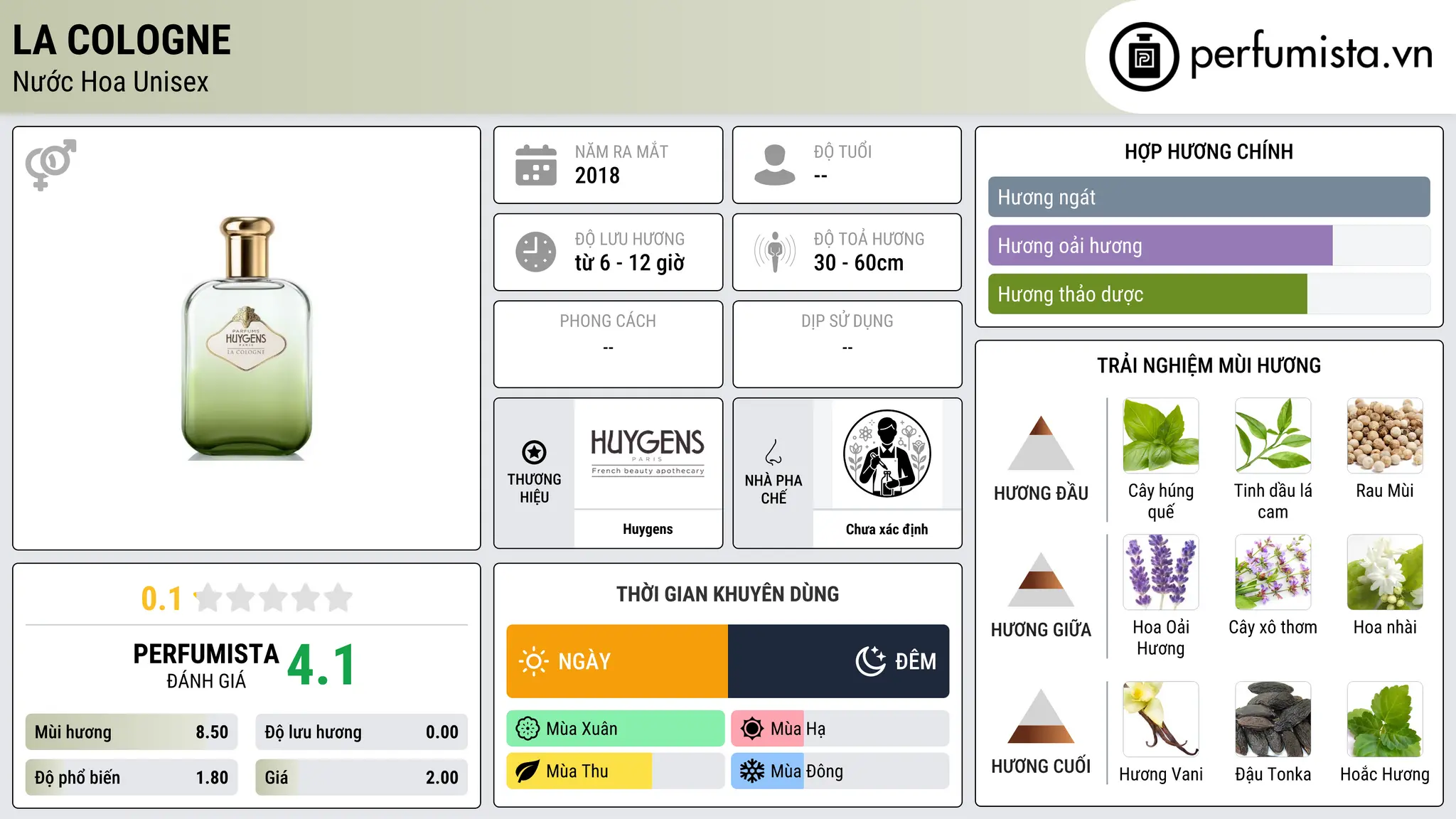Click the star badge icon above Thương hiệu
The width and height of the screenshot is (1456, 819).
pyautogui.click(x=534, y=451)
